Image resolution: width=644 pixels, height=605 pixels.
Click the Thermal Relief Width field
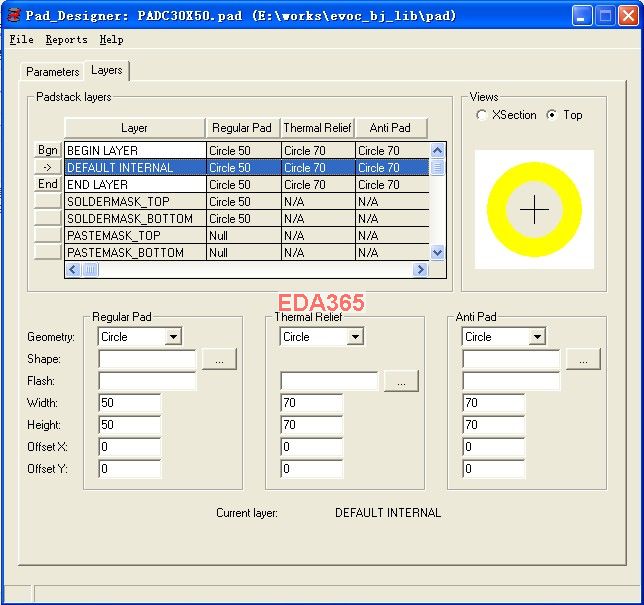[x=312, y=403]
